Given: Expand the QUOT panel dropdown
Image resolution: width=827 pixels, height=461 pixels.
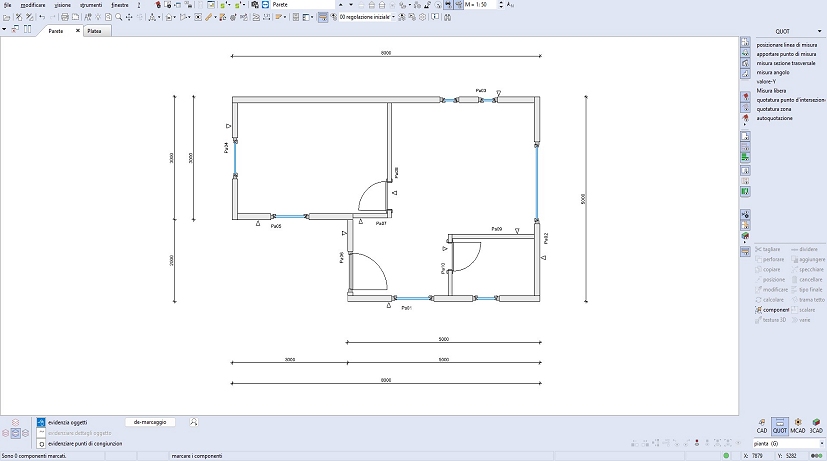Looking at the screenshot, I should point(819,32).
